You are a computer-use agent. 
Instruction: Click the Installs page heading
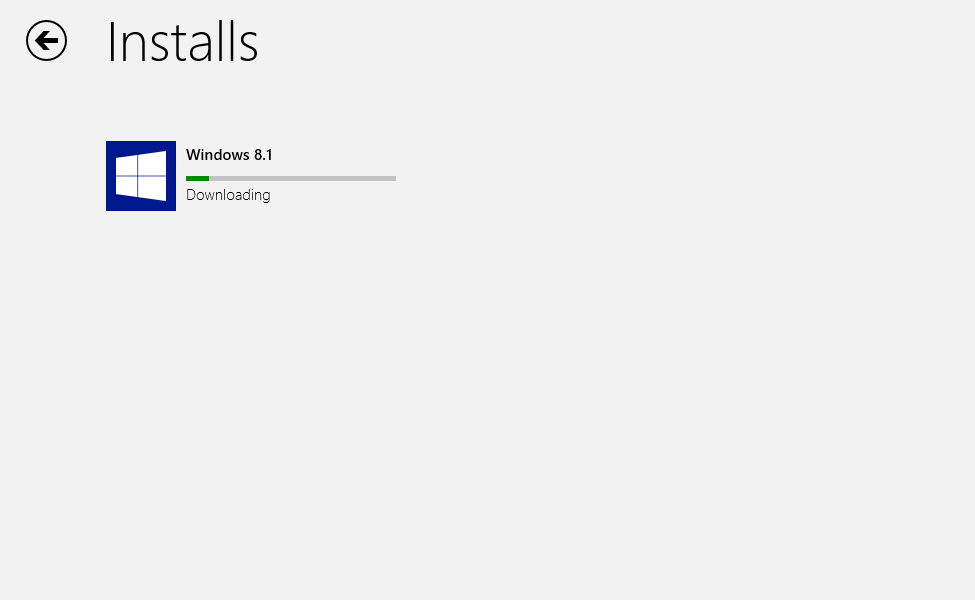182,42
